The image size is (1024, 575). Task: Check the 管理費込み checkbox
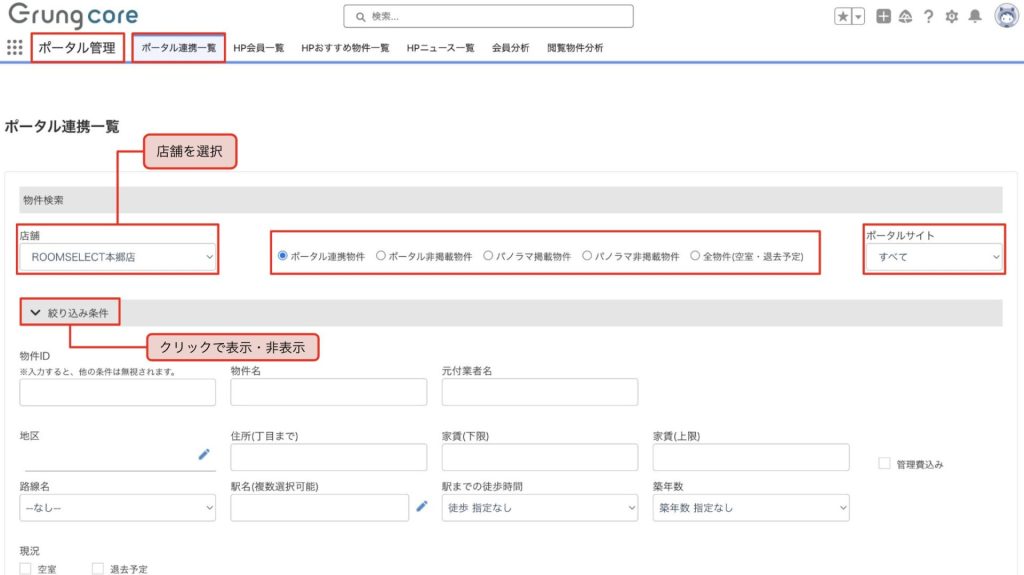(x=884, y=464)
